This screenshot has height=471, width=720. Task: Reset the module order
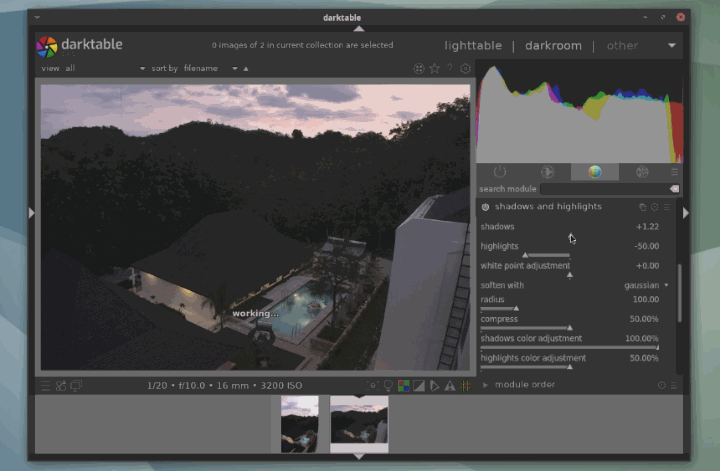point(662,385)
